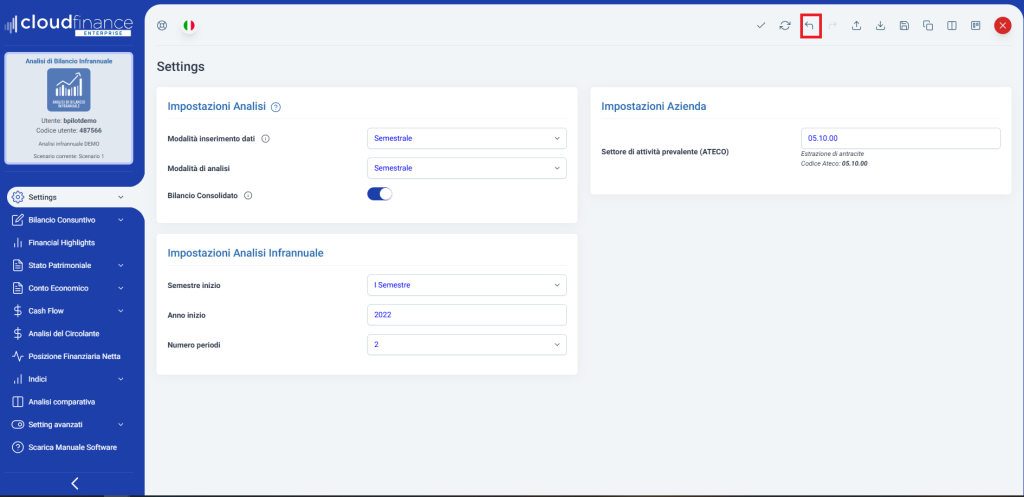Viewport: 1024px width, 497px height.
Task: Click the download icon in top toolbar
Action: point(880,25)
